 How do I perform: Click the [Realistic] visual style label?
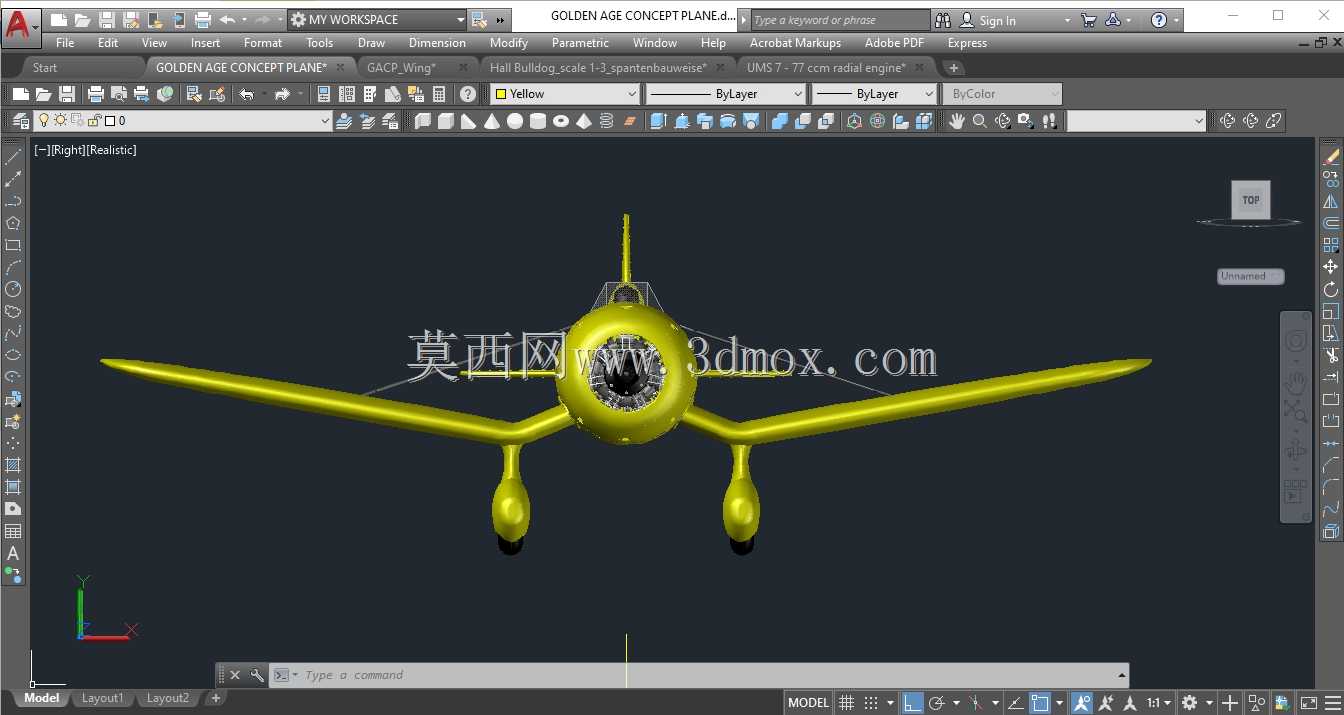[x=110, y=150]
